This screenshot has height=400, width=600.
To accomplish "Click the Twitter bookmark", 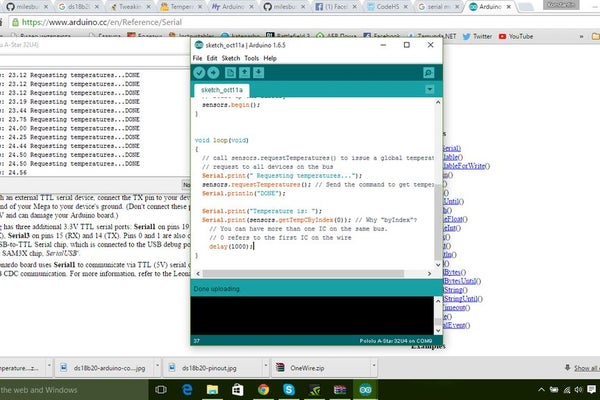I will coord(480,36).
